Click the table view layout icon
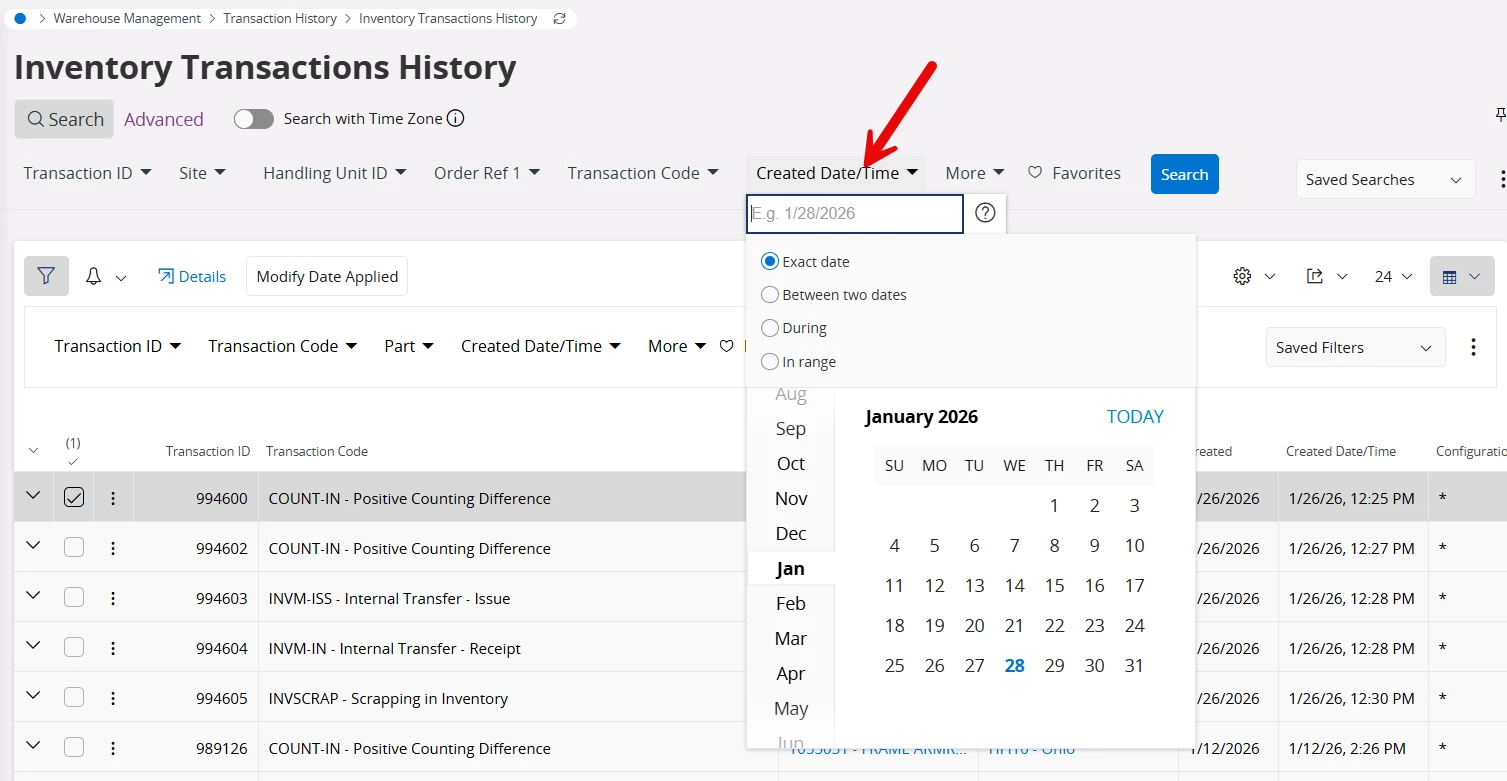1507x781 pixels. click(1450, 276)
